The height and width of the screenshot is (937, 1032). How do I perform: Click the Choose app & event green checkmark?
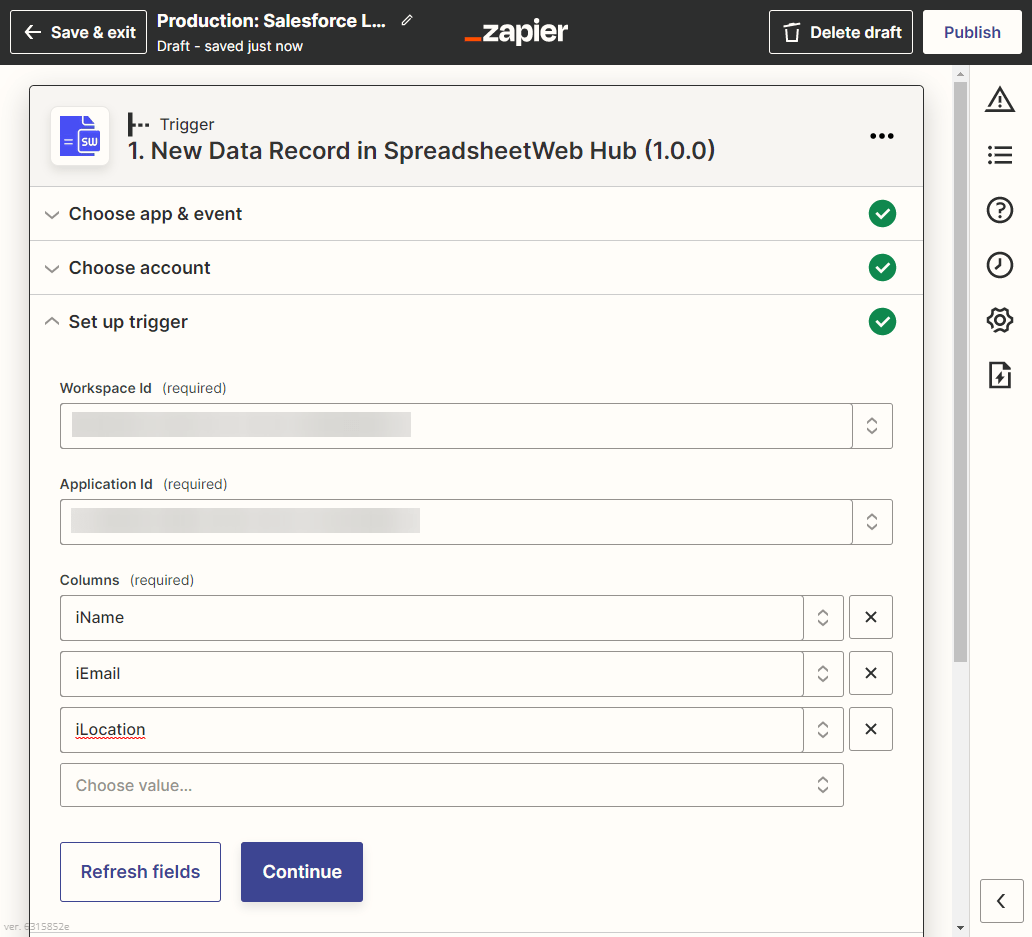point(882,214)
